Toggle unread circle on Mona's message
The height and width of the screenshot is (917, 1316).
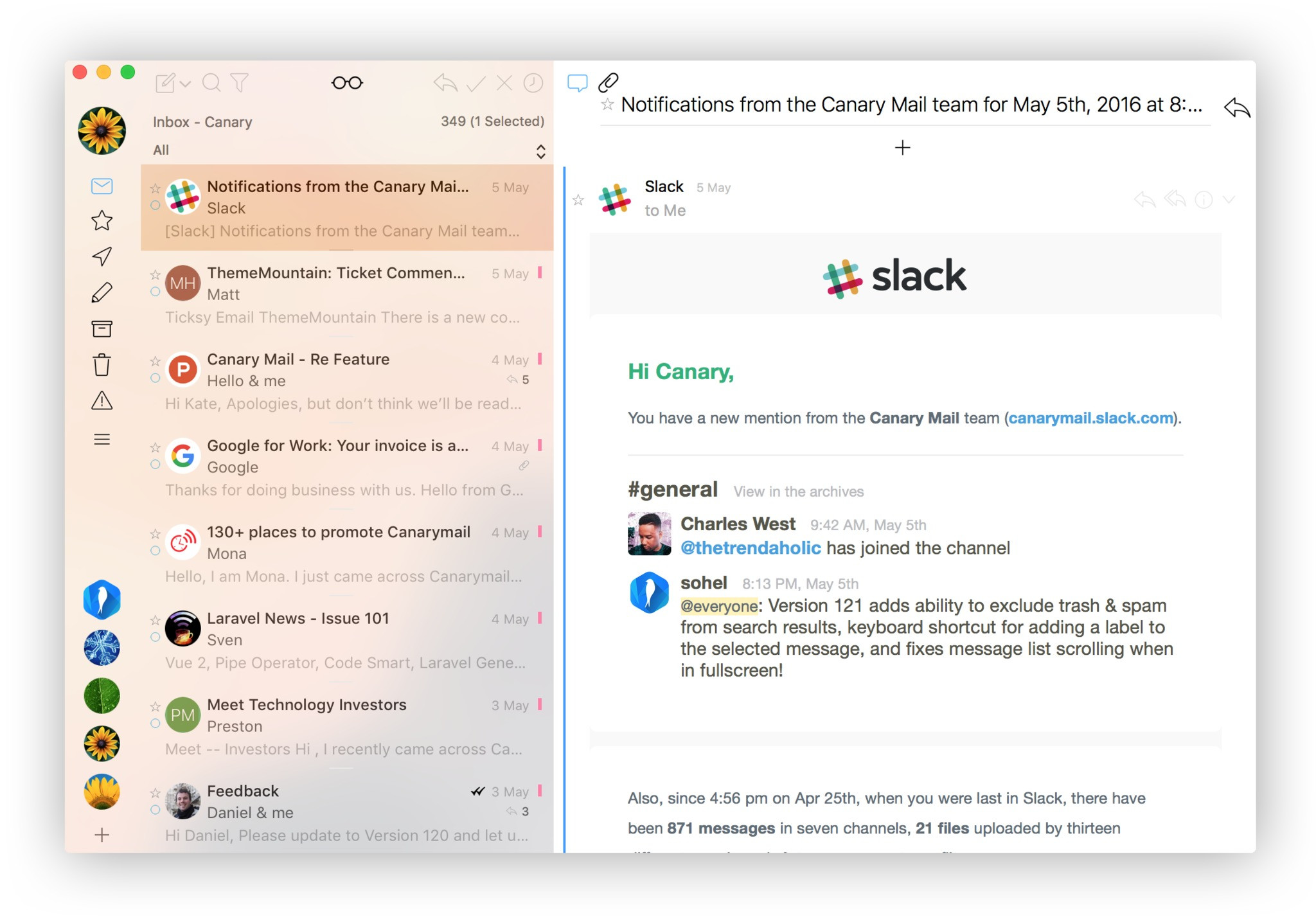point(155,551)
